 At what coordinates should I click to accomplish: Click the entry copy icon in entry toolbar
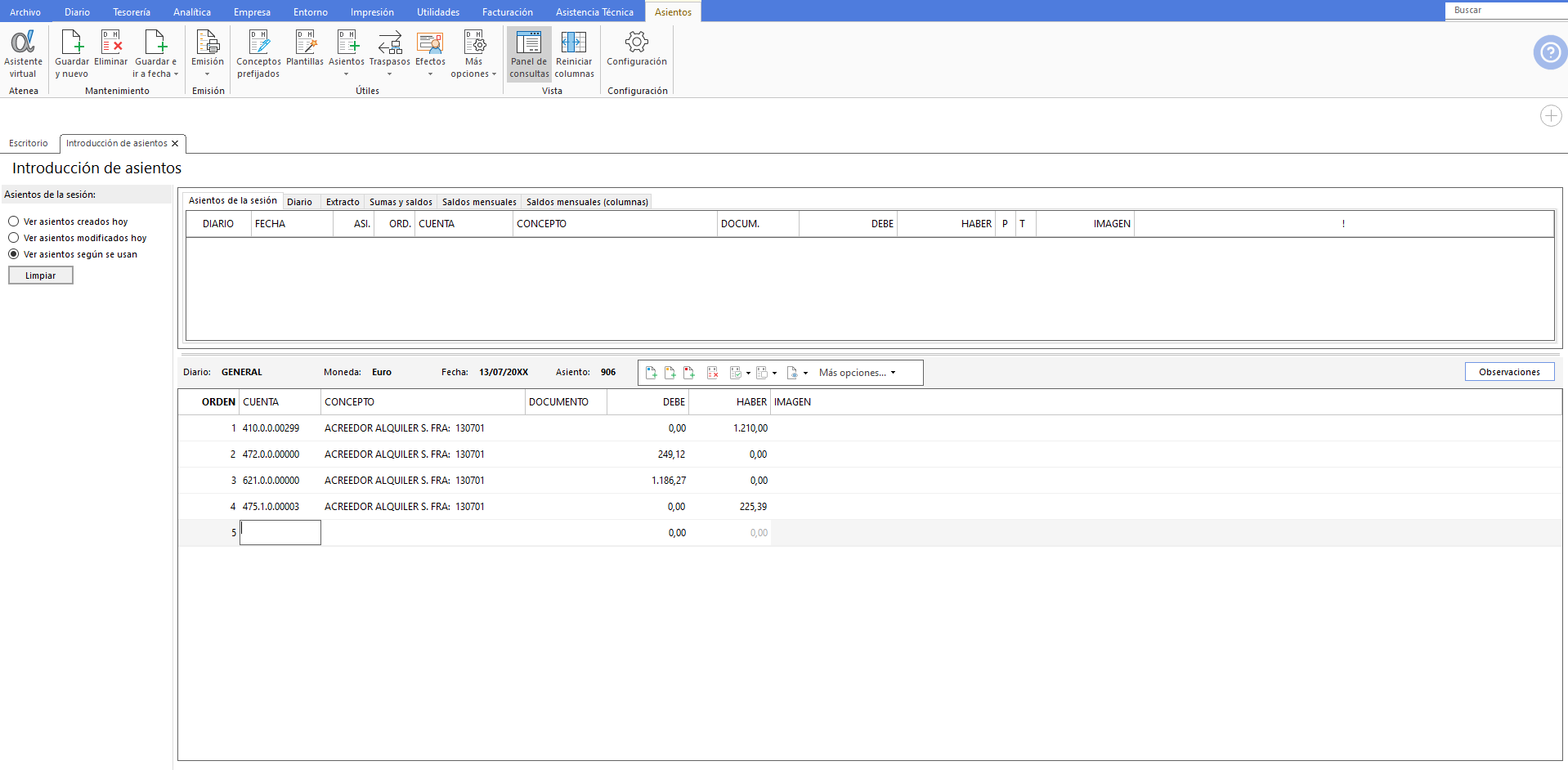click(762, 373)
